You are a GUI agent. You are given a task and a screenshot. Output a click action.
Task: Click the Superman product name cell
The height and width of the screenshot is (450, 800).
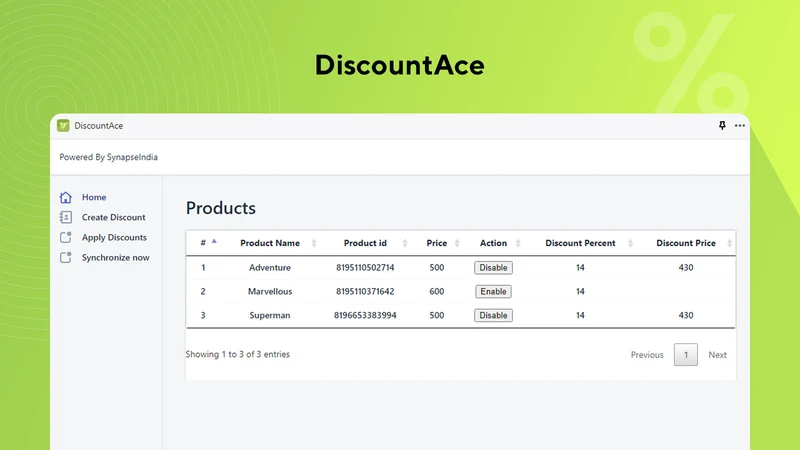pos(270,315)
